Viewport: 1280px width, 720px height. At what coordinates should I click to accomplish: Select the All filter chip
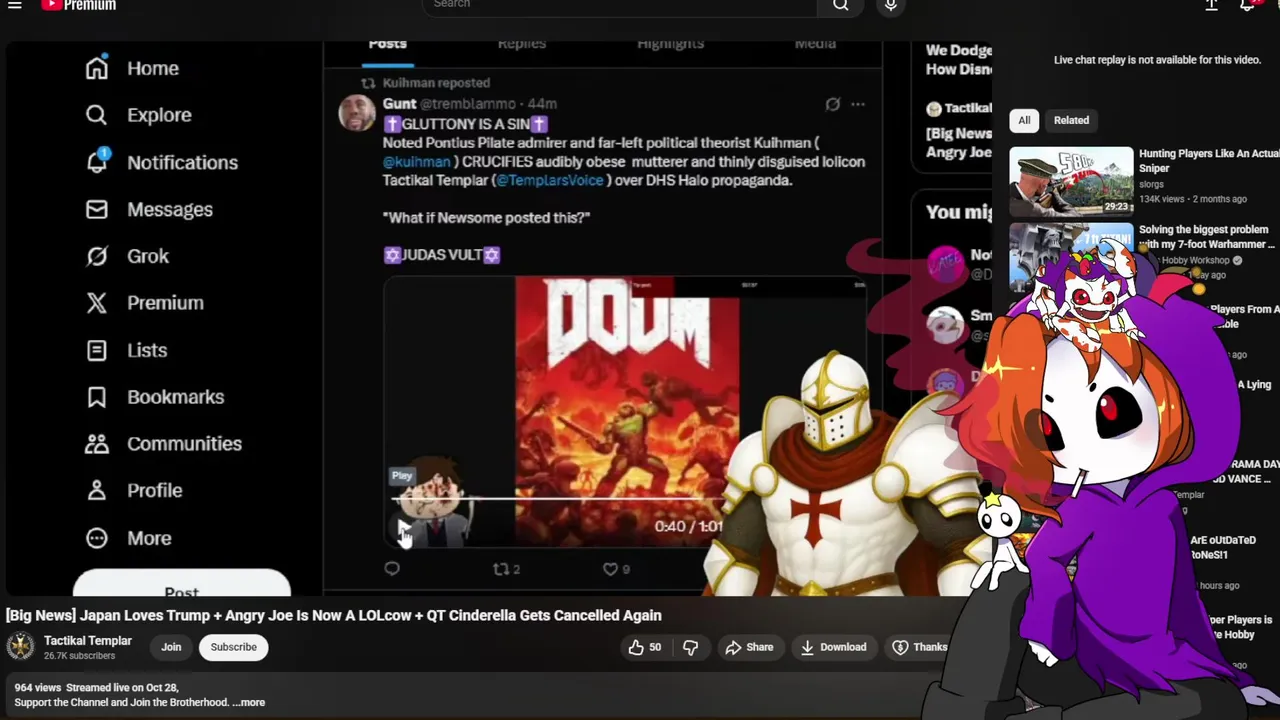tap(1024, 120)
